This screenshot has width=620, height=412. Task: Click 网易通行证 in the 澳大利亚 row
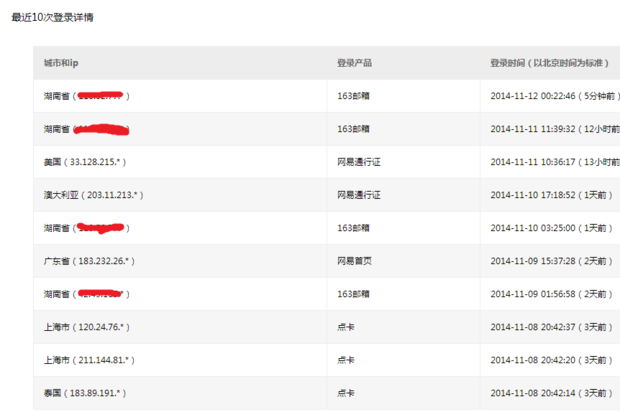tap(358, 195)
